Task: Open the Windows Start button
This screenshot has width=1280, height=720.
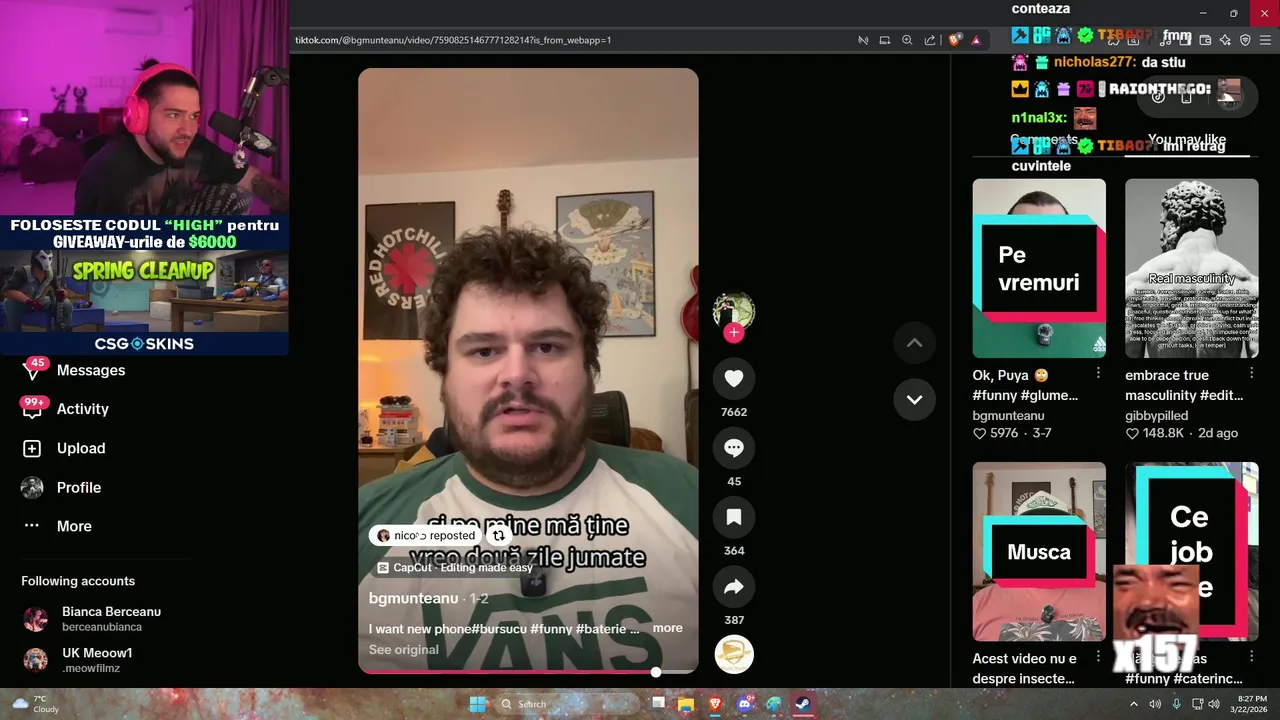Action: (478, 704)
